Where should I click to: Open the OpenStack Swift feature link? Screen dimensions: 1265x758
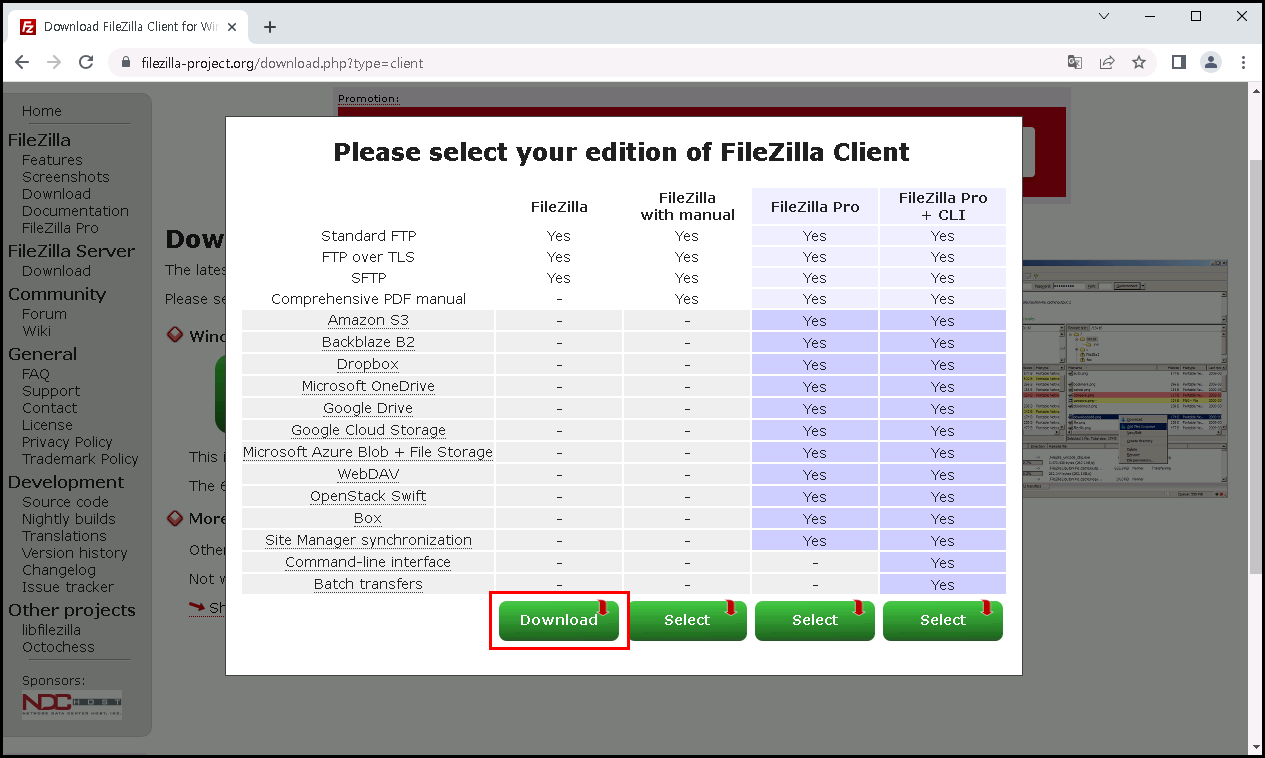coord(368,496)
